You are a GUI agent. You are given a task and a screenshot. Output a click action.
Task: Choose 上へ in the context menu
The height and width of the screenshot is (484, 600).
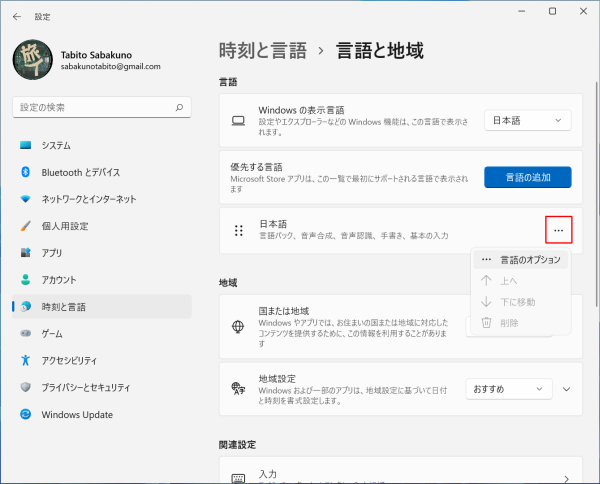pyautogui.click(x=520, y=281)
